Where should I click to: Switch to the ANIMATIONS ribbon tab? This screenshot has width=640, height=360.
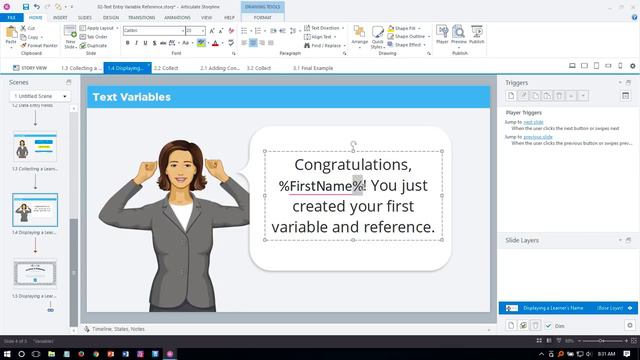pyautogui.click(x=177, y=18)
